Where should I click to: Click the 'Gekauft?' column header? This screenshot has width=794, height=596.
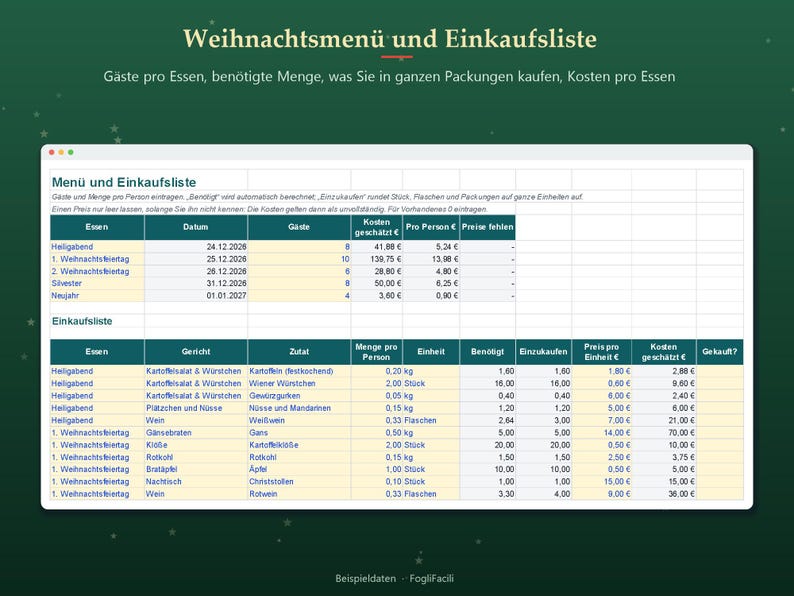720,352
